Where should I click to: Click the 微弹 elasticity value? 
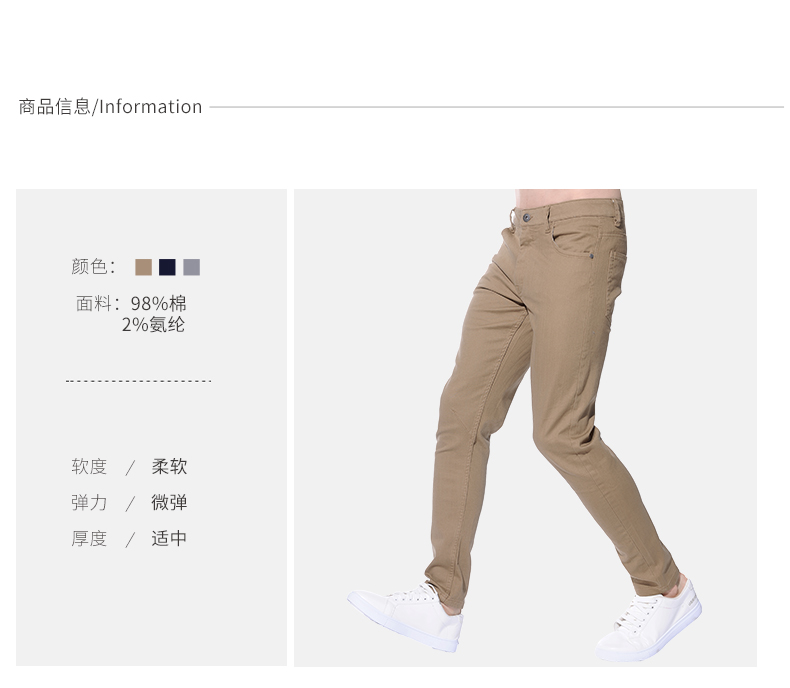(169, 503)
